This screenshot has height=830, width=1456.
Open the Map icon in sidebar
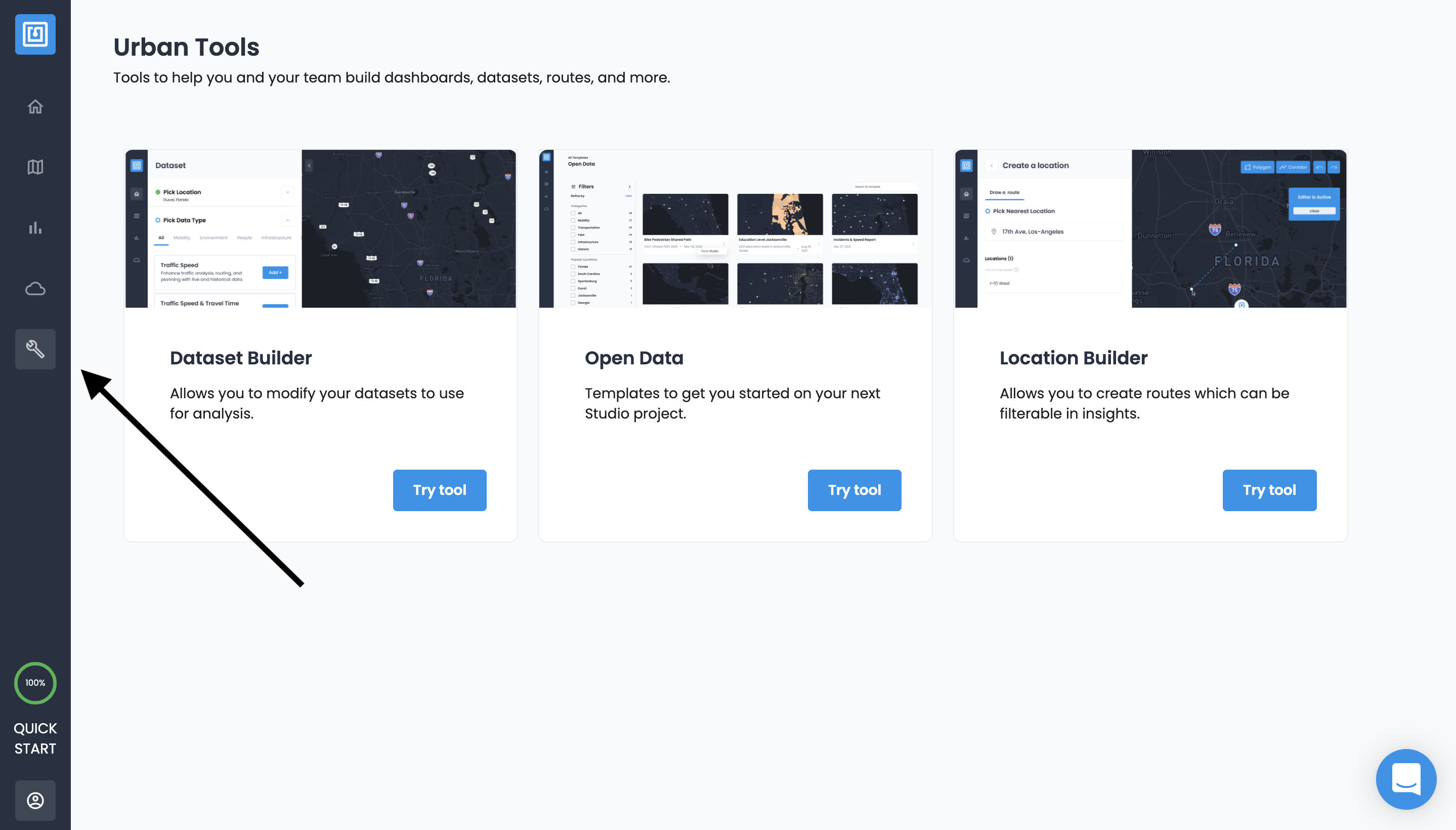(x=35, y=167)
